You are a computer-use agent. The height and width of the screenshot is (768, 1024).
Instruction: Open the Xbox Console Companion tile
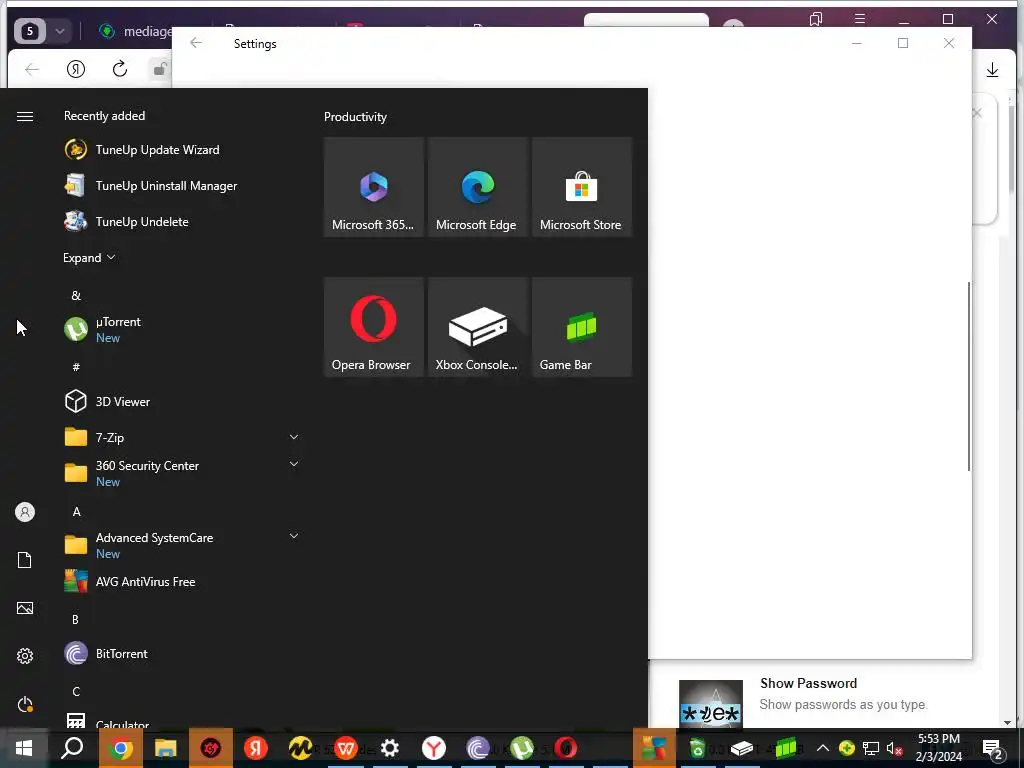point(478,327)
